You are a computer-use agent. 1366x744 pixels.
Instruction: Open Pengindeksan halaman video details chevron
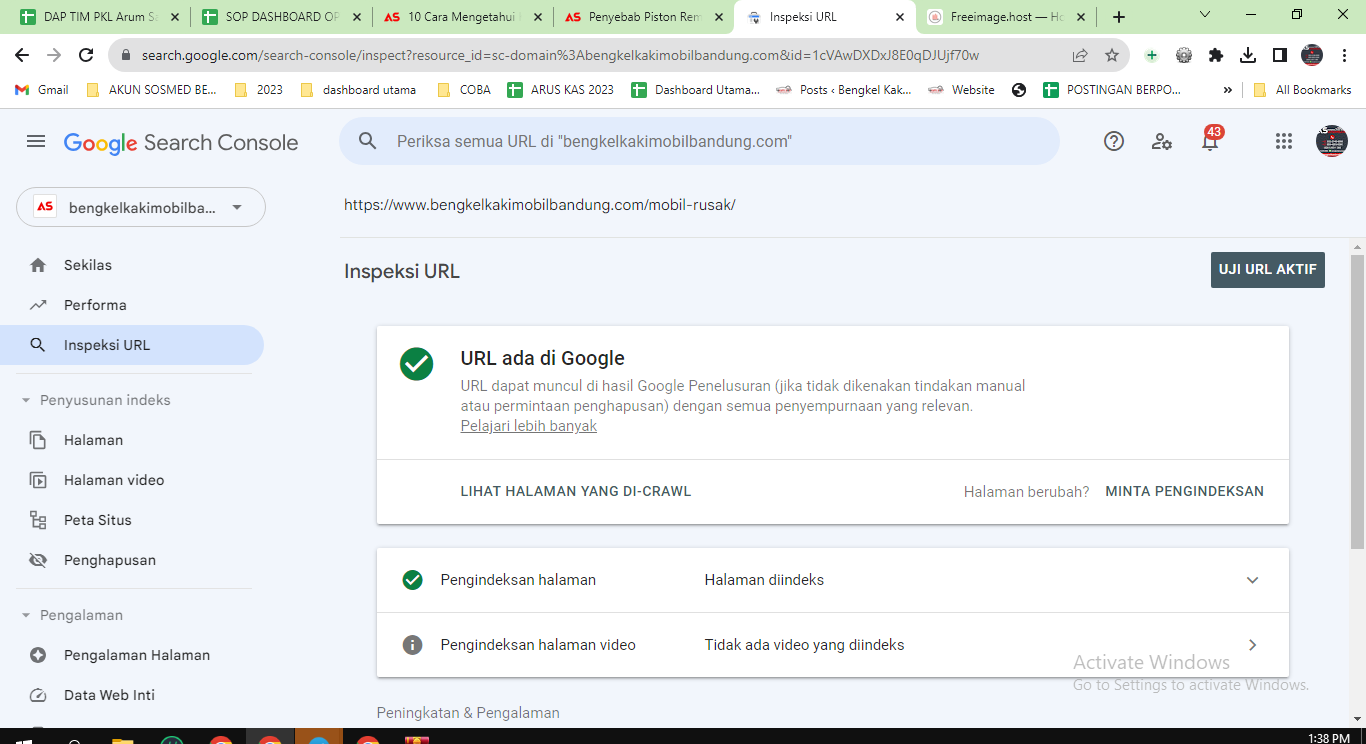point(1252,645)
